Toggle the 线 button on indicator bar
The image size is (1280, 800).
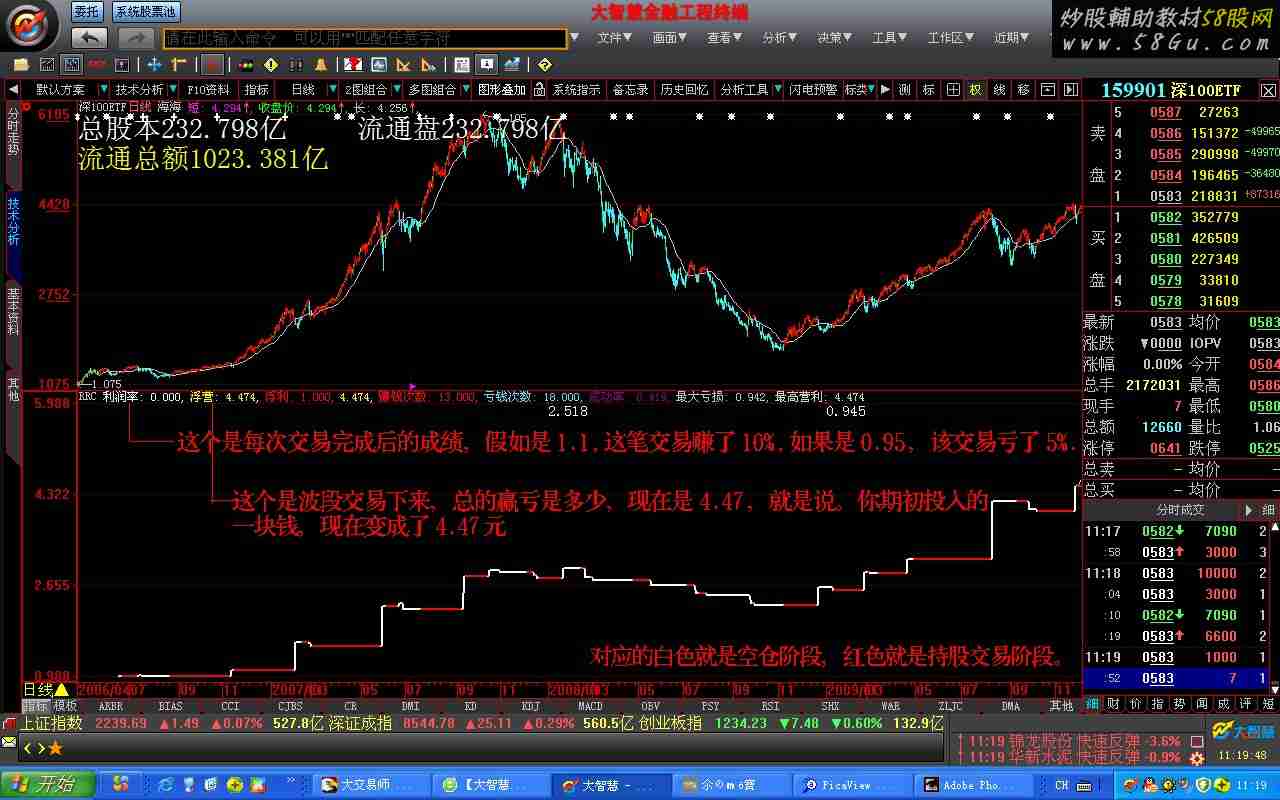999,89
